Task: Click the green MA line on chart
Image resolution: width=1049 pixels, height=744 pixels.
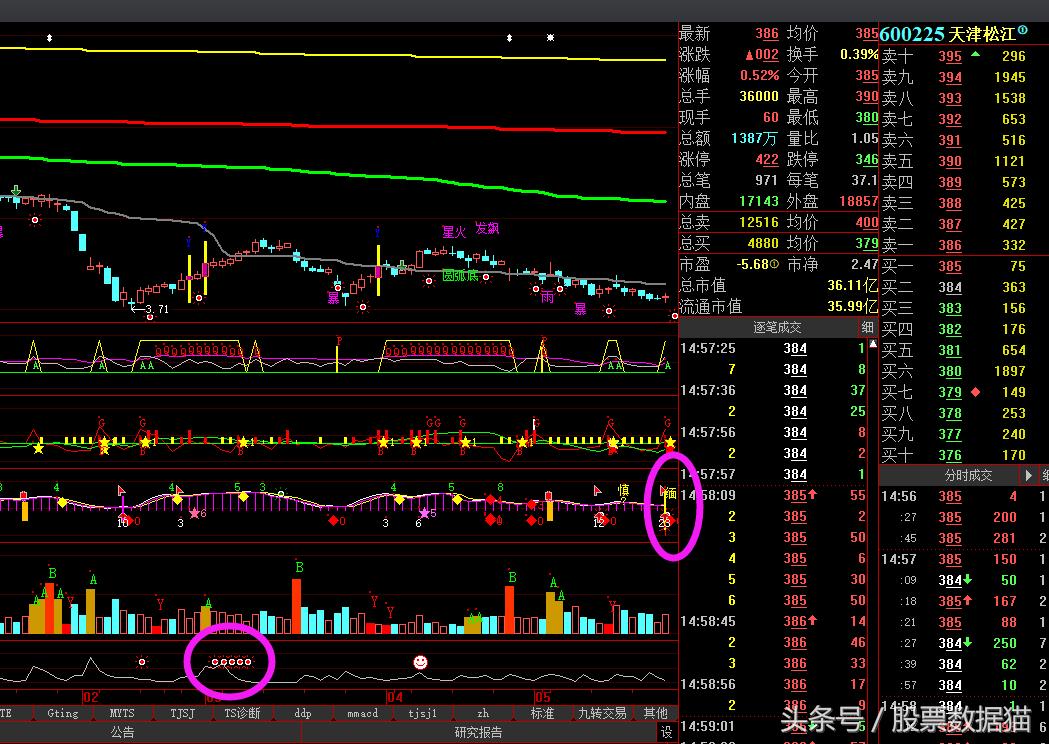Action: pos(335,174)
